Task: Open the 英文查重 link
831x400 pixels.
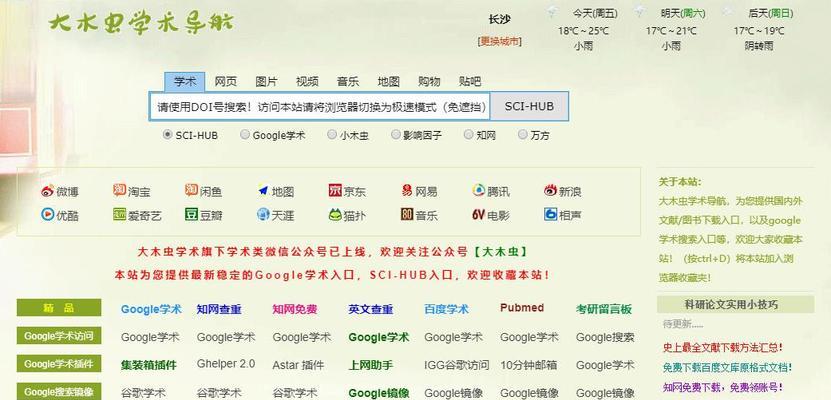Action: point(371,309)
